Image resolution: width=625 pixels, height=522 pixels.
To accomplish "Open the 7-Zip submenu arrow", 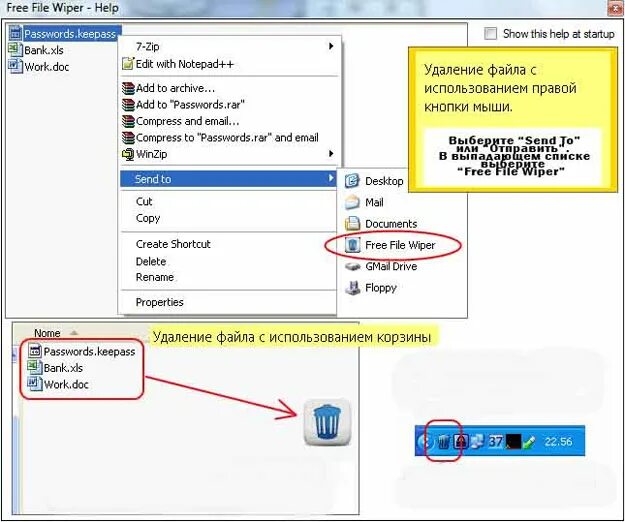I will (x=330, y=46).
